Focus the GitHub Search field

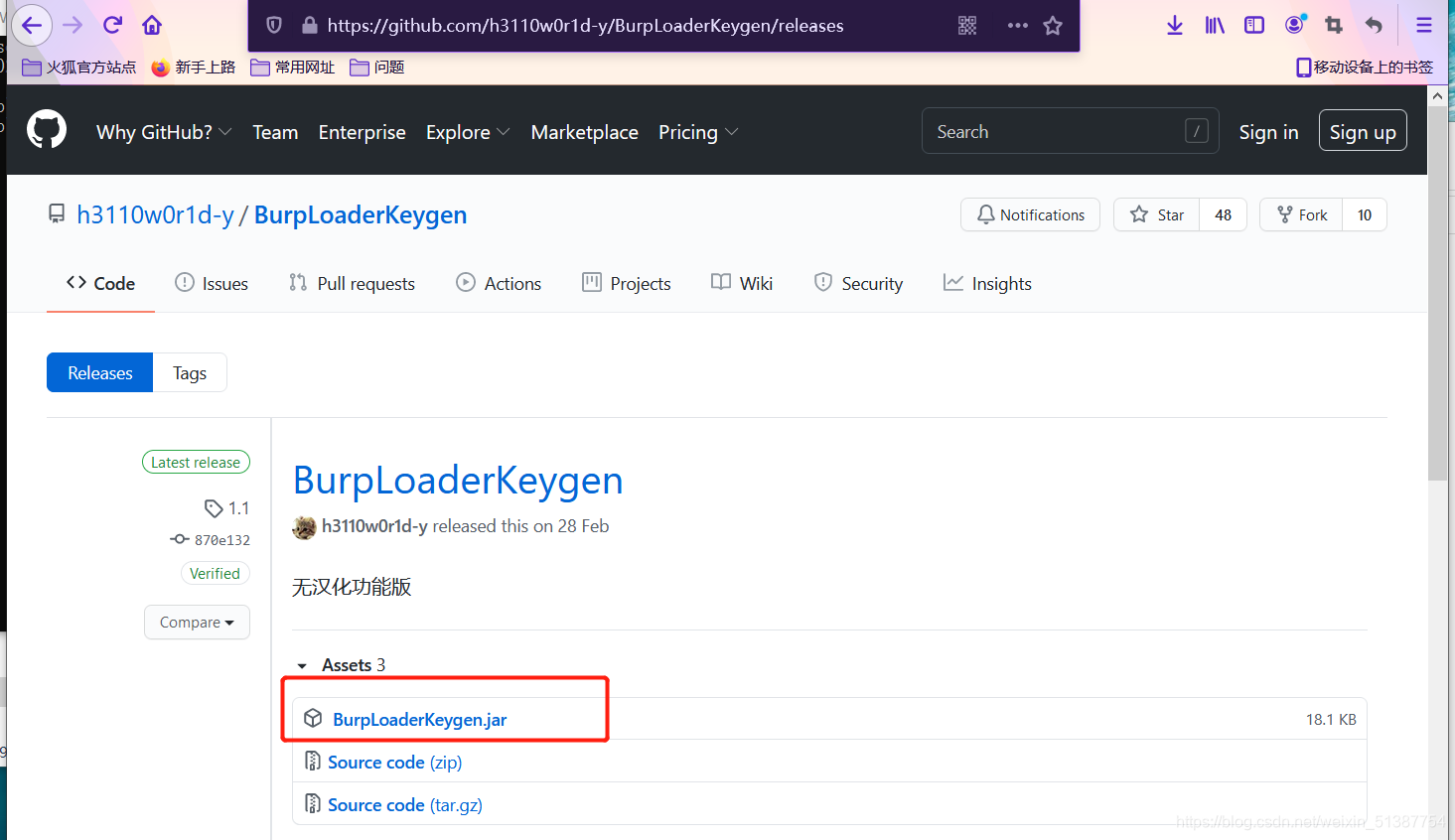point(1071,131)
